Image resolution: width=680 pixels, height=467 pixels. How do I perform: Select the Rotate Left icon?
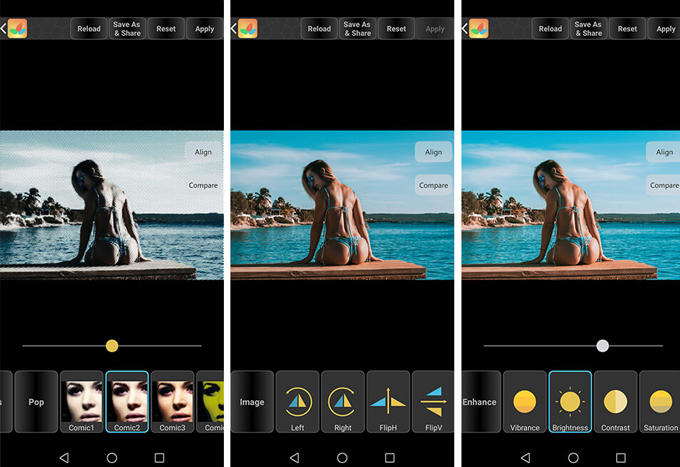(297, 401)
